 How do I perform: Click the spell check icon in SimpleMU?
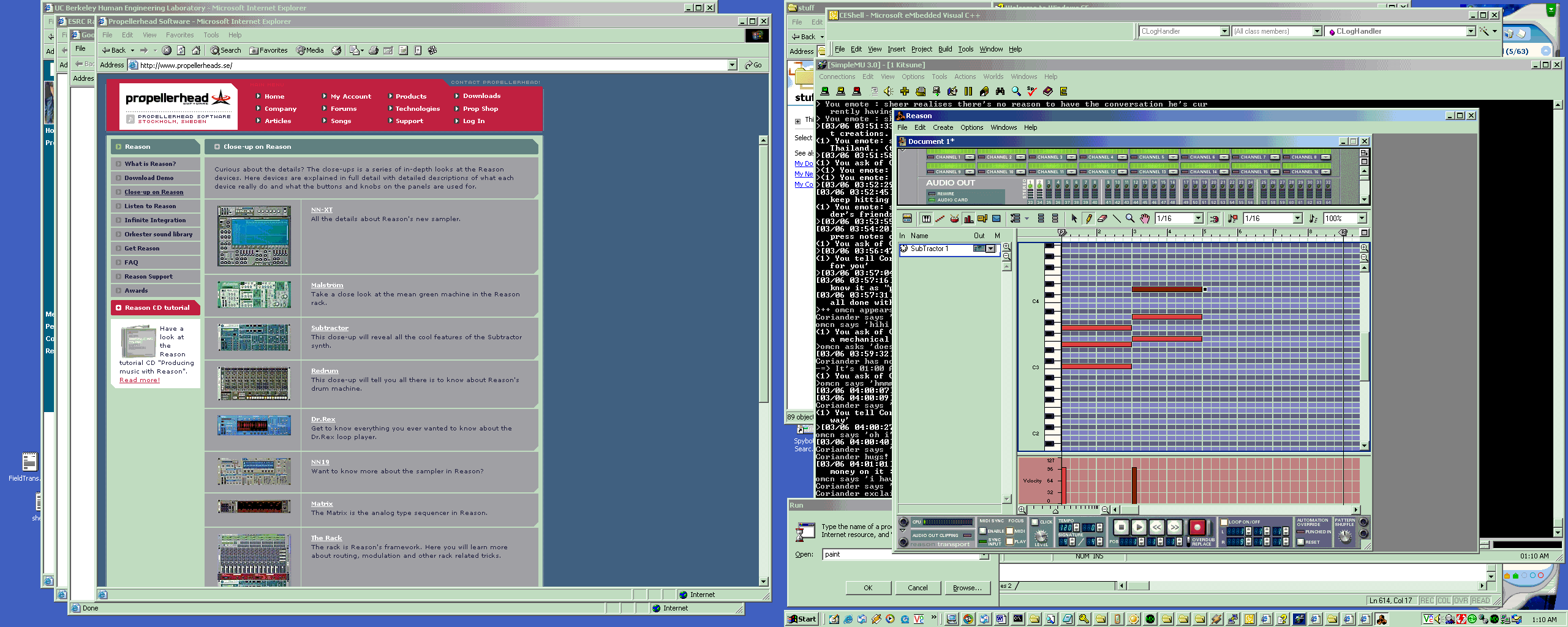click(1031, 91)
